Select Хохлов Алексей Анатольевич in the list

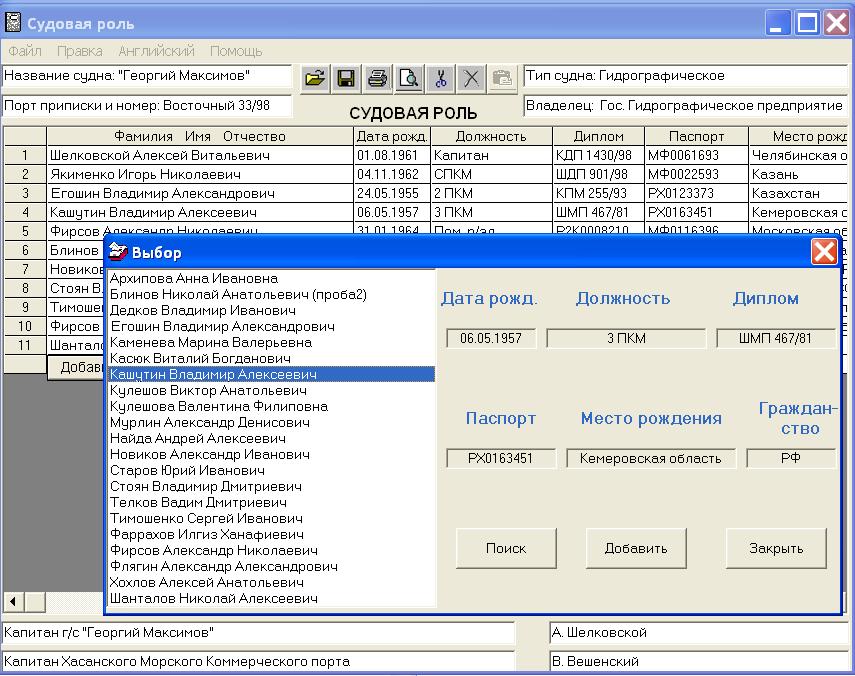[272, 582]
